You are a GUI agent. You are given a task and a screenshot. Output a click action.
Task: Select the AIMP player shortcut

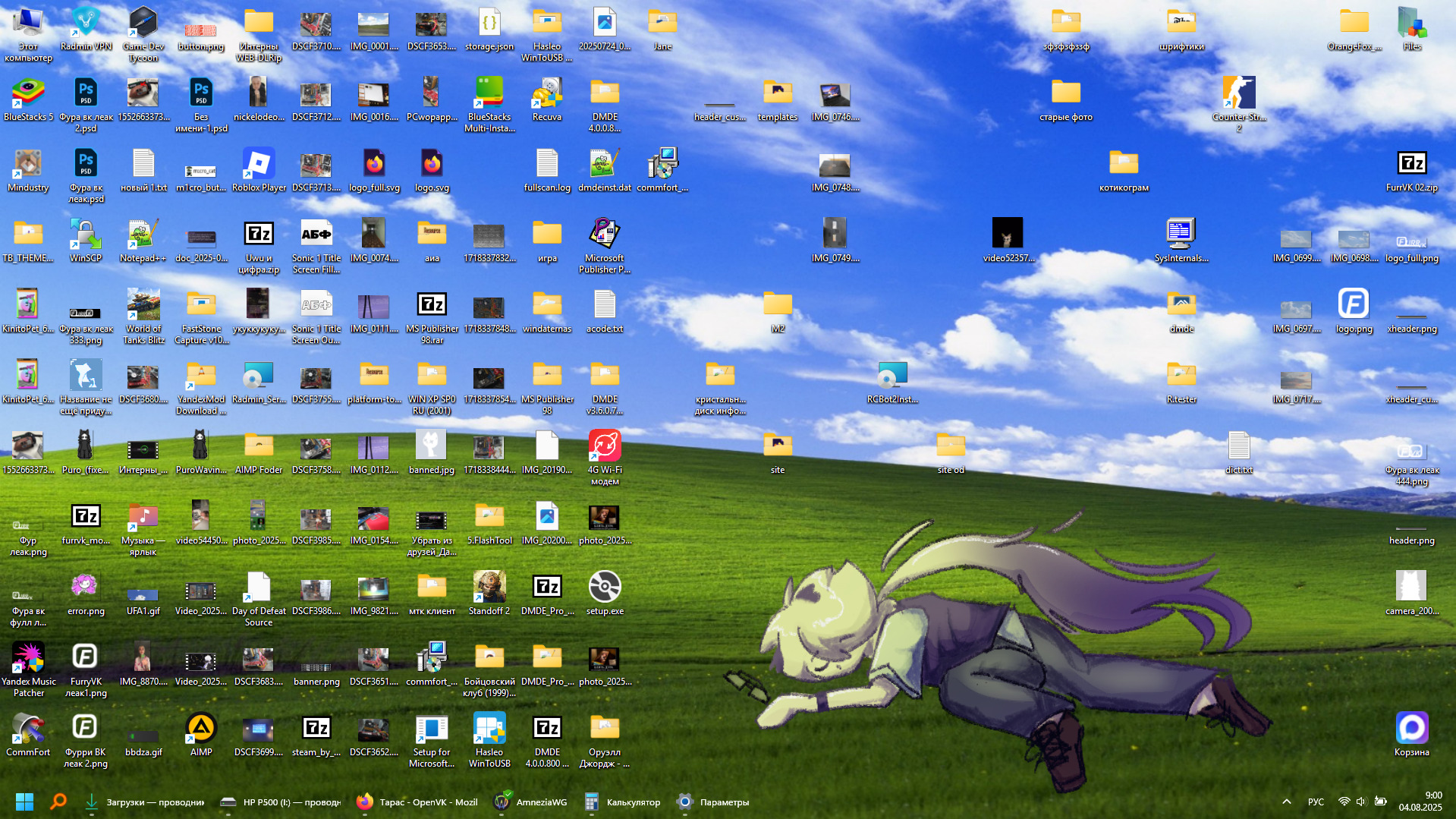point(201,735)
